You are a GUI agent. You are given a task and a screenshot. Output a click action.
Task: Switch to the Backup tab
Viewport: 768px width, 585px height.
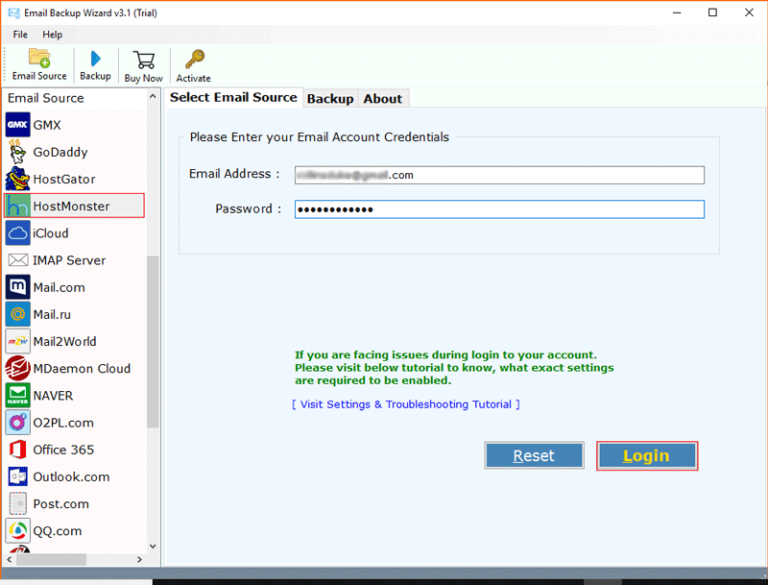pyautogui.click(x=330, y=98)
